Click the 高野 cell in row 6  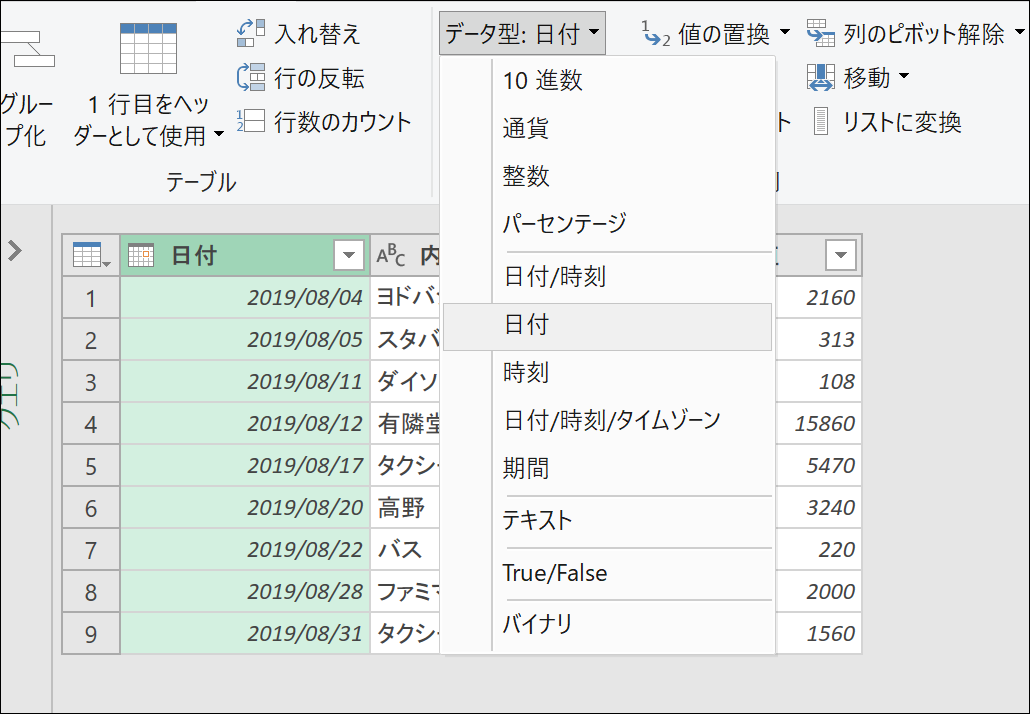405,508
